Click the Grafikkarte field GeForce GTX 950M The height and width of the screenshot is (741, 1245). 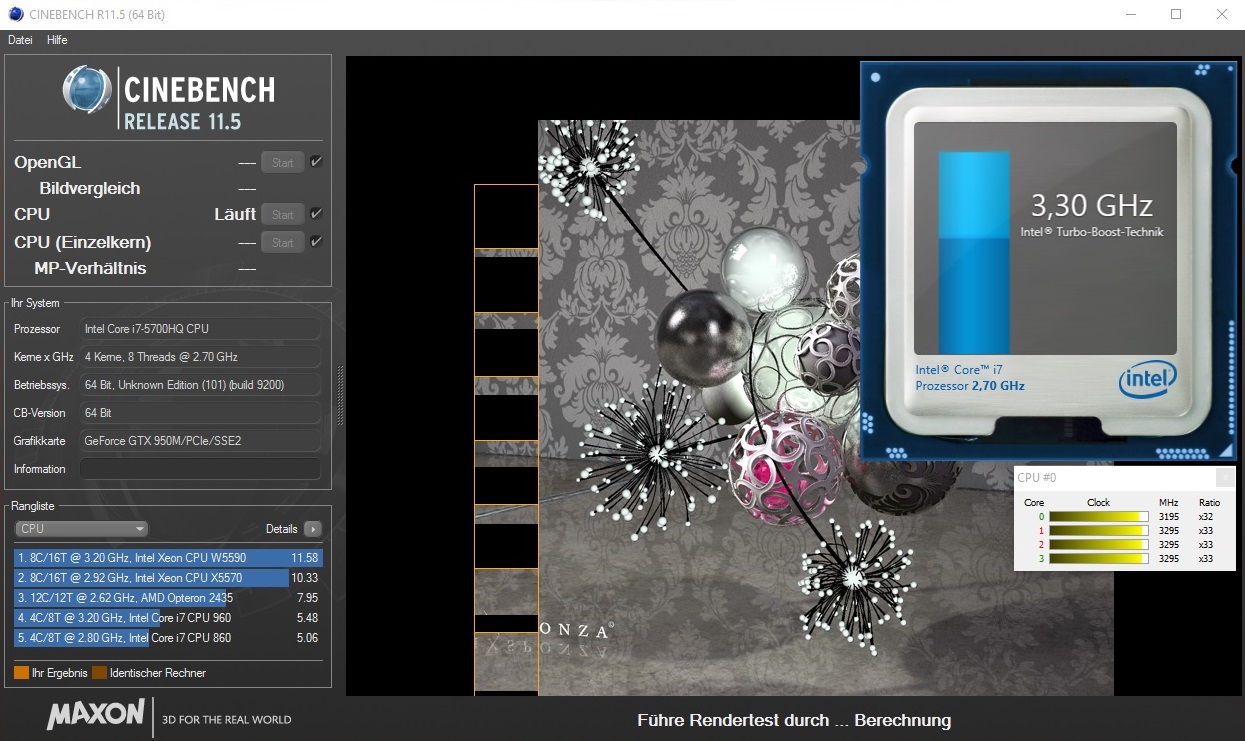pyautogui.click(x=200, y=441)
